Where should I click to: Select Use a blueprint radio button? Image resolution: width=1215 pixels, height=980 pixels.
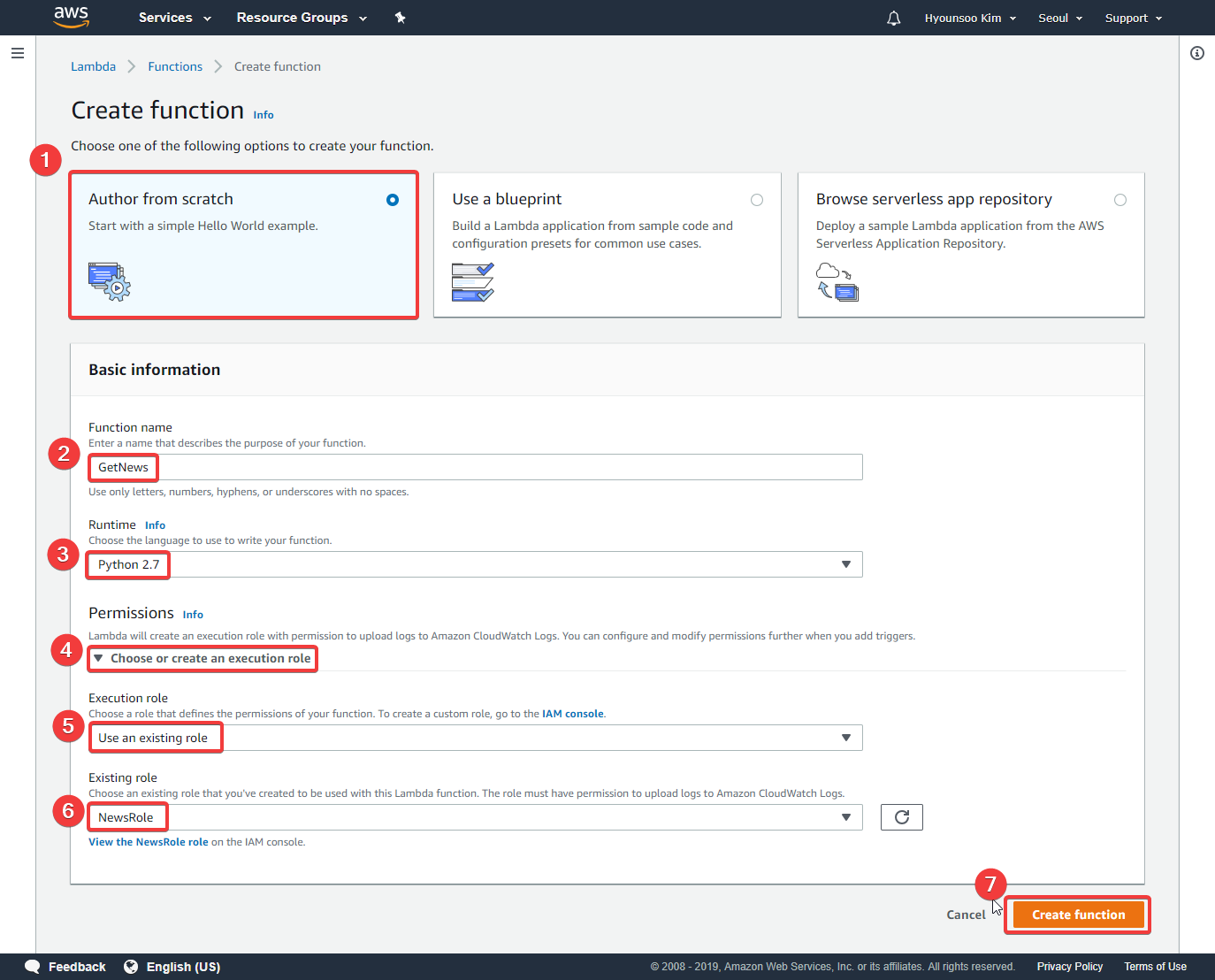pyautogui.click(x=757, y=200)
